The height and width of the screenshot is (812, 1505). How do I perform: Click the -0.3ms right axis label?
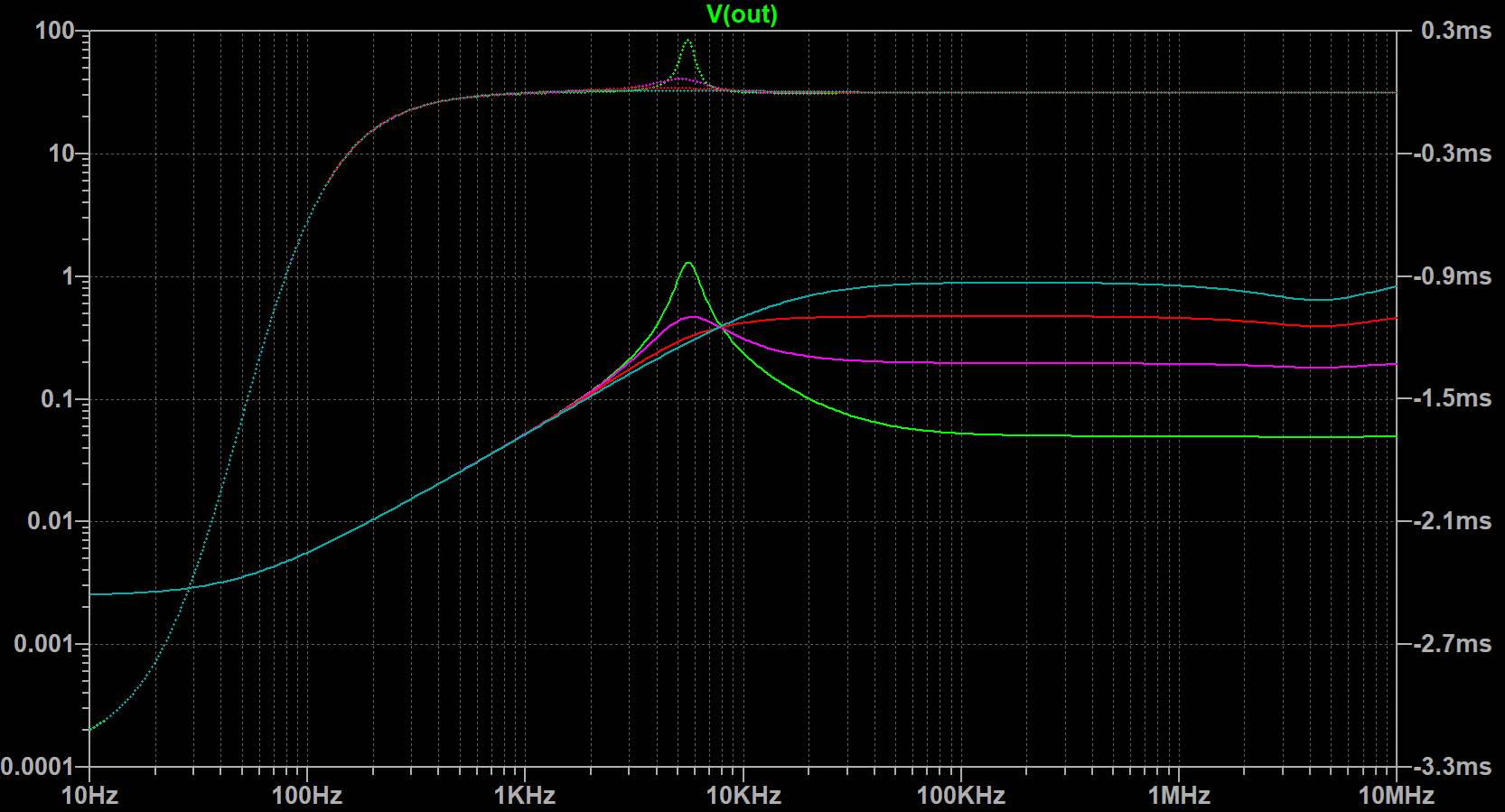coord(1452,154)
